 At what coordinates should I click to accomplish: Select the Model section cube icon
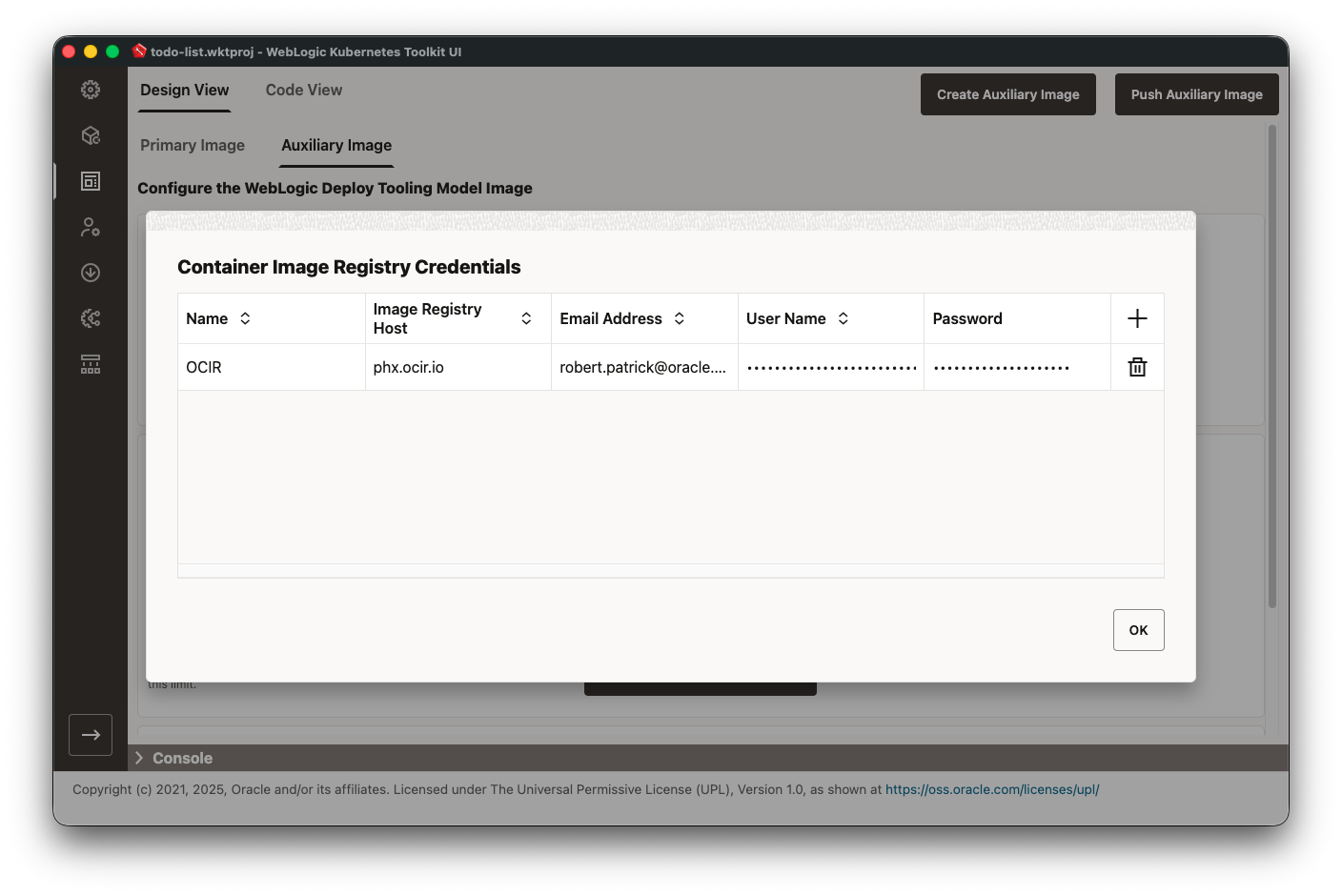[x=90, y=135]
